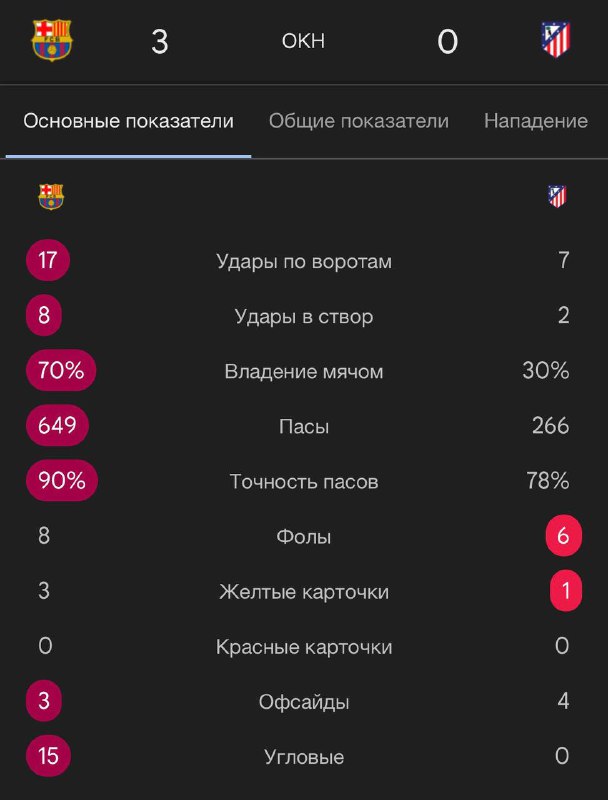608x800 pixels.
Task: Switch to the Нападение tab
Action: [535, 121]
